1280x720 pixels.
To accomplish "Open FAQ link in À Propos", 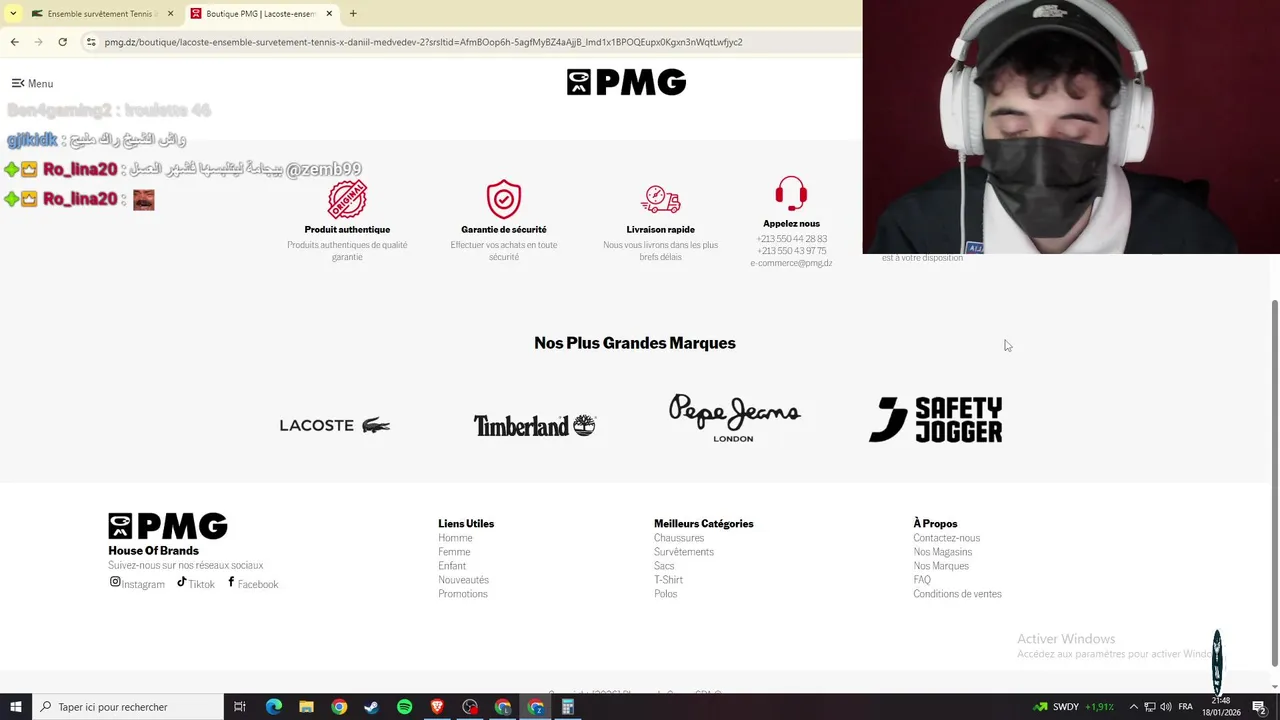I will click(x=922, y=580).
